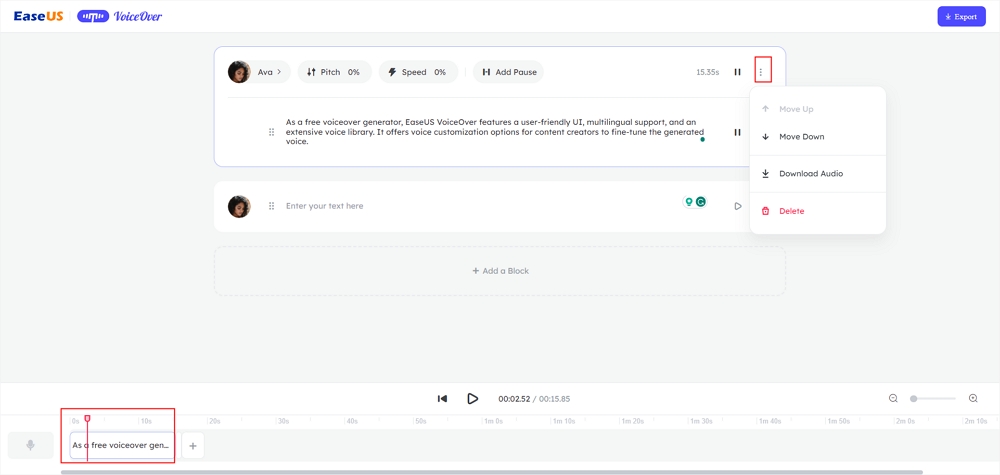Click the 15.35s duration label
This screenshot has width=1000, height=475.
(x=707, y=72)
